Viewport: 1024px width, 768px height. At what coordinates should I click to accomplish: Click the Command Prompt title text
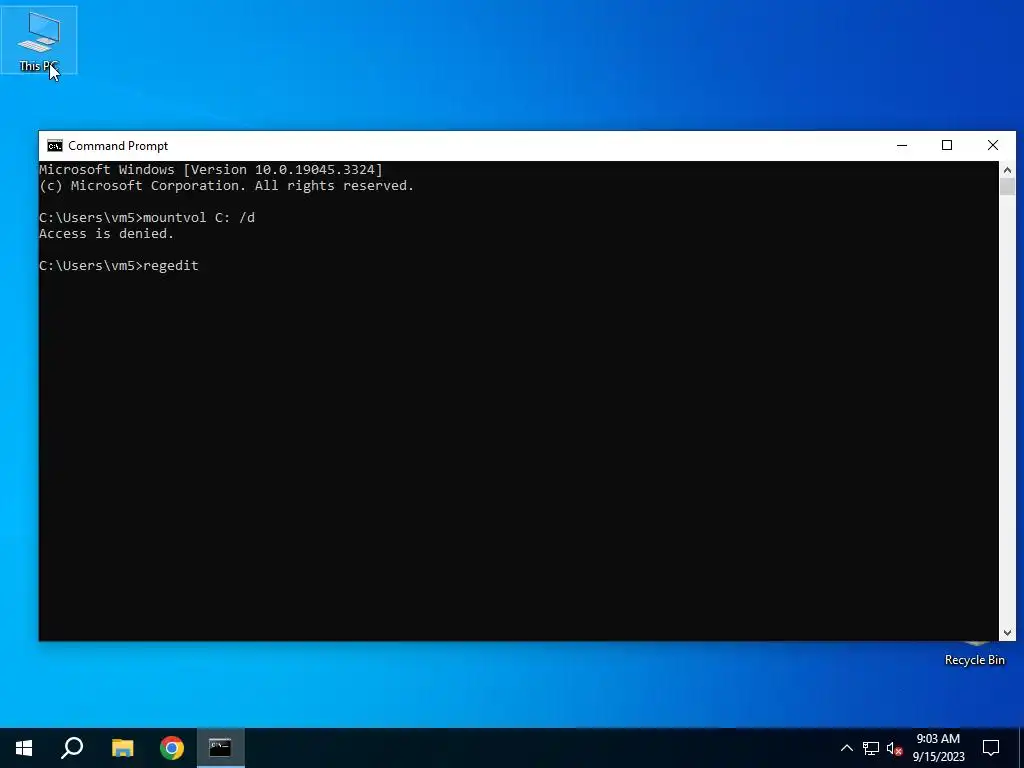pos(118,146)
